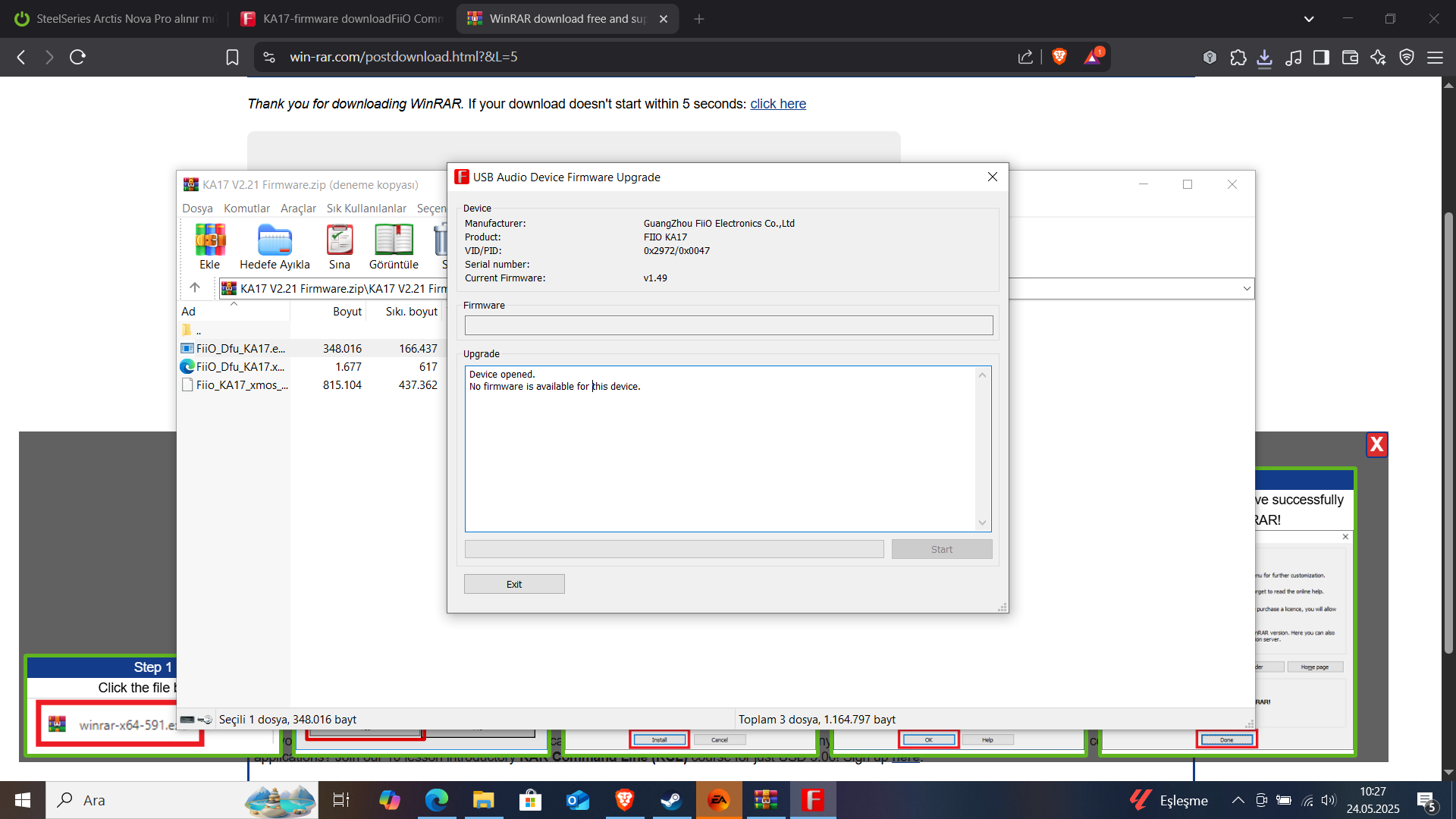The image size is (1456, 819).
Task: Expand WinRAR address path dropdown
Action: coord(1247,288)
